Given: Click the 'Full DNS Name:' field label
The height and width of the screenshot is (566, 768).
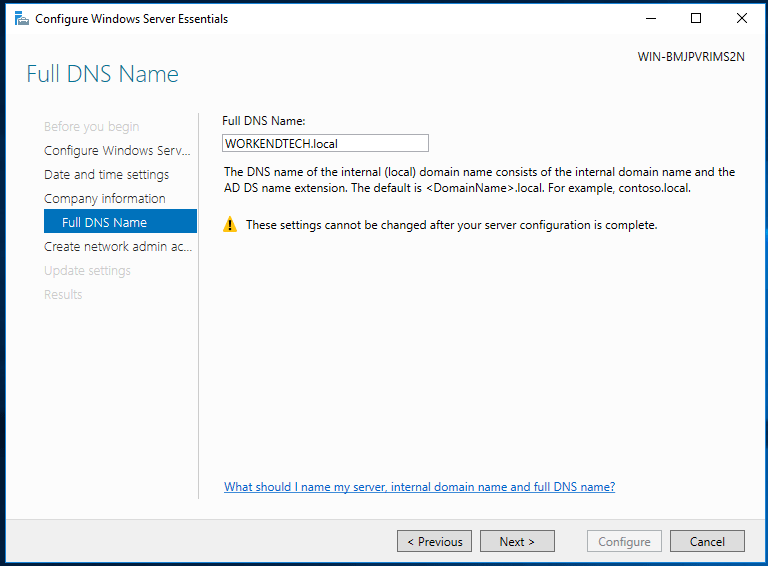Looking at the screenshot, I should coord(264,121).
